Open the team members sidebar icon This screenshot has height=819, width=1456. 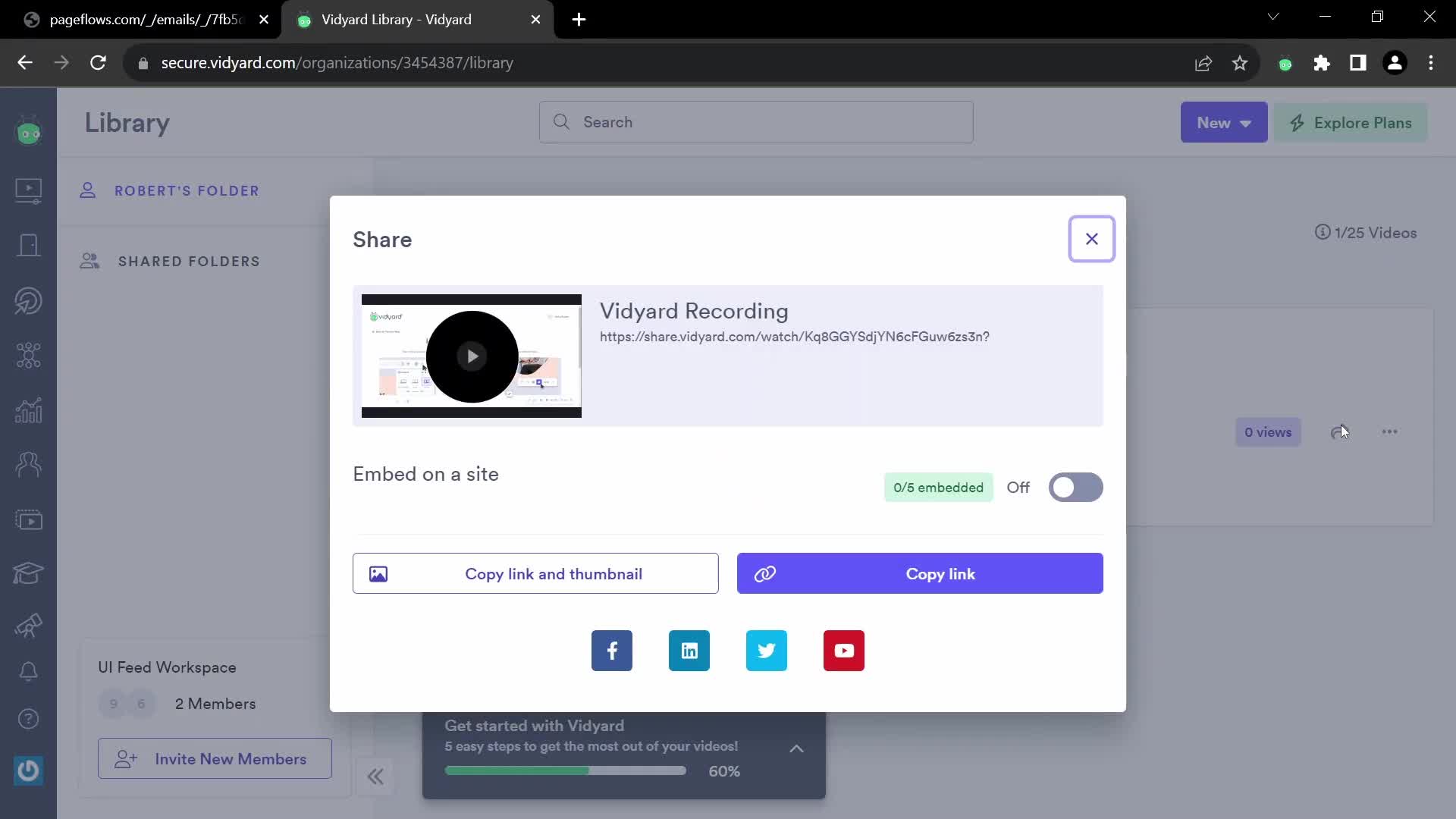29,464
